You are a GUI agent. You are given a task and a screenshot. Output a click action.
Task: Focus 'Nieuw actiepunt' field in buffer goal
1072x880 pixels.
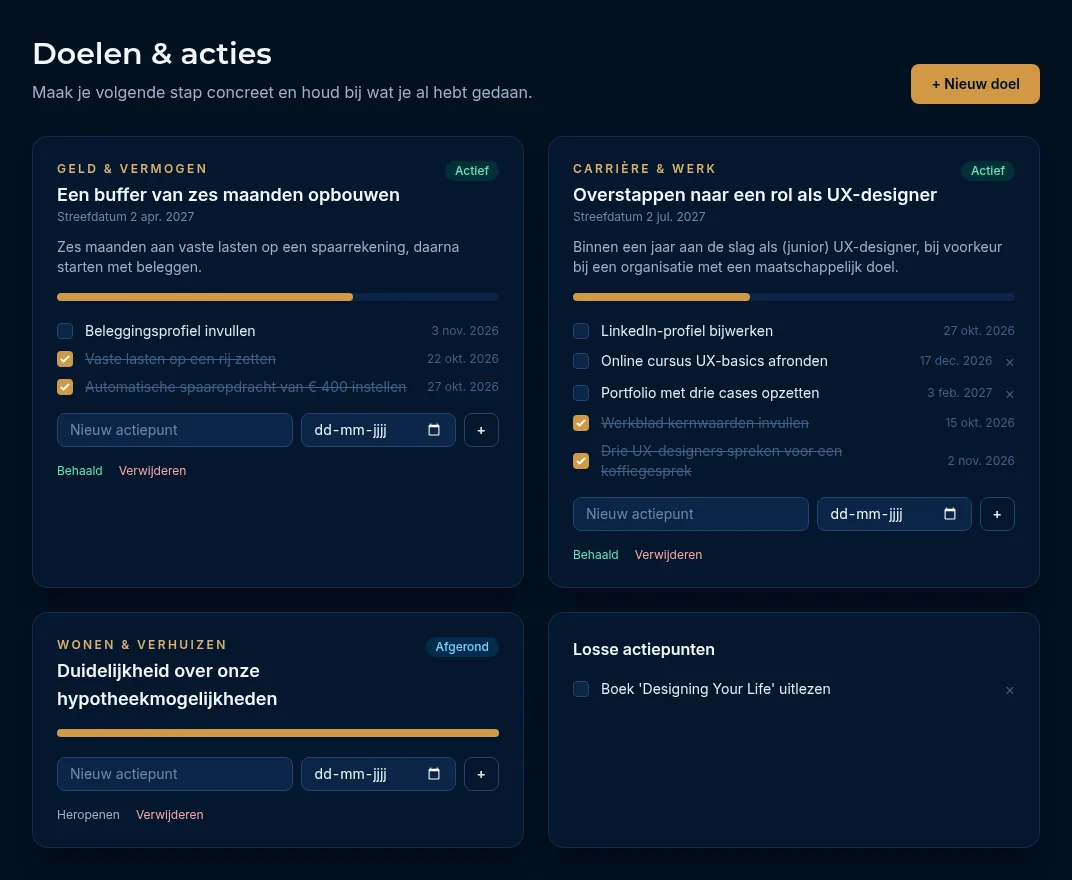(175, 430)
